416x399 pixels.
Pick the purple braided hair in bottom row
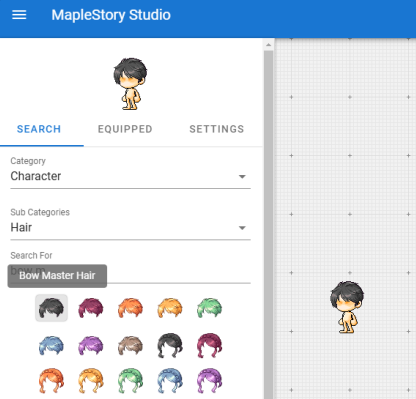(x=209, y=381)
